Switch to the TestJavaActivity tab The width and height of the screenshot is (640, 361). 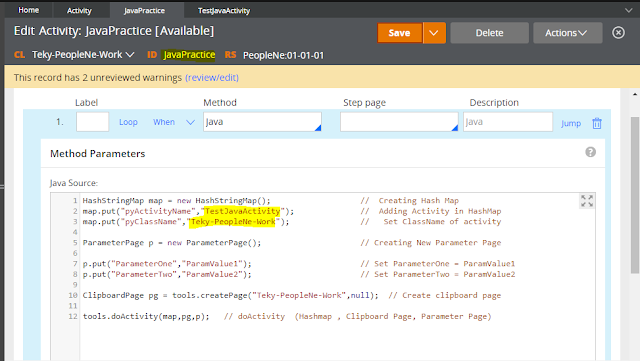(224, 10)
